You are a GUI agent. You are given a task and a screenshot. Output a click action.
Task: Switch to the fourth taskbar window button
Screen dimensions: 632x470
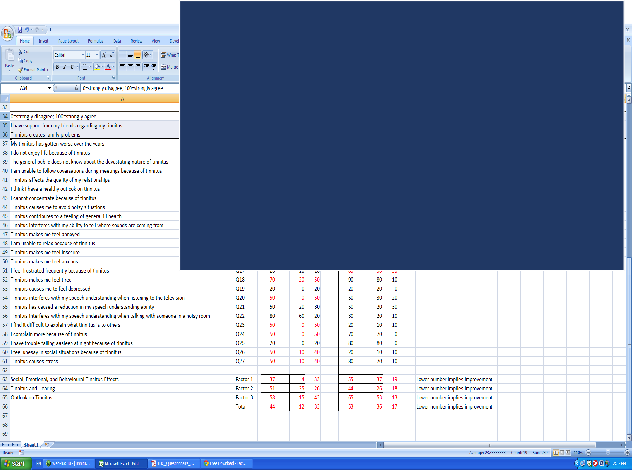(x=226, y=464)
